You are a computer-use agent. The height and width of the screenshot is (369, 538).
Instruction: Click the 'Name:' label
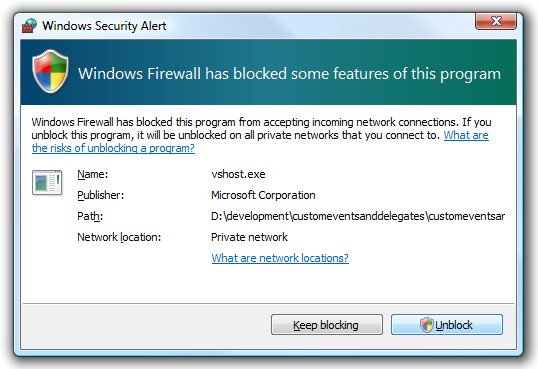tap(93, 174)
